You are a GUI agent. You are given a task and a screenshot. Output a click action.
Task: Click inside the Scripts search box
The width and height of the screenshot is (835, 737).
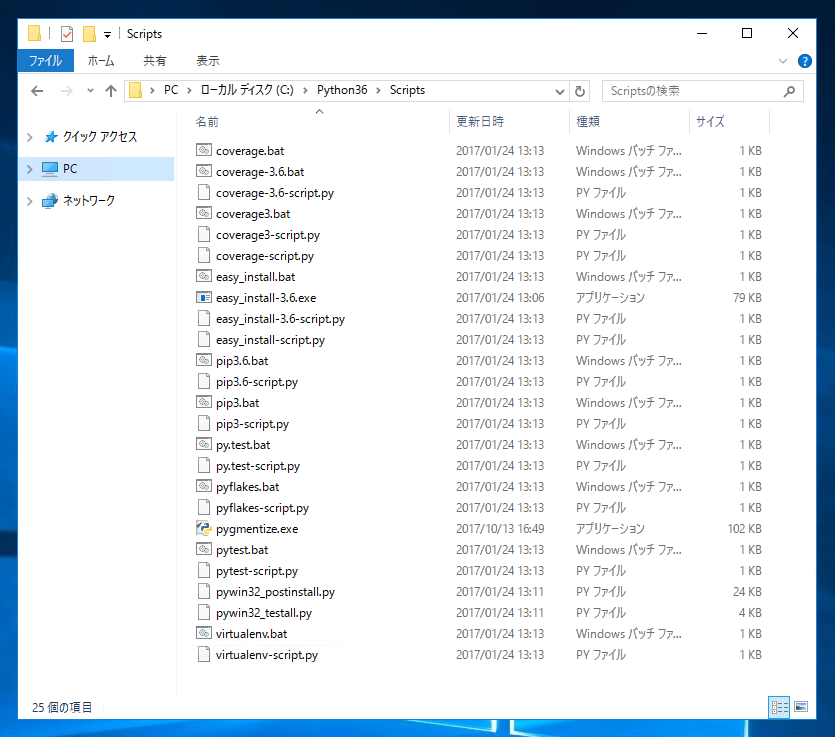(x=690, y=90)
